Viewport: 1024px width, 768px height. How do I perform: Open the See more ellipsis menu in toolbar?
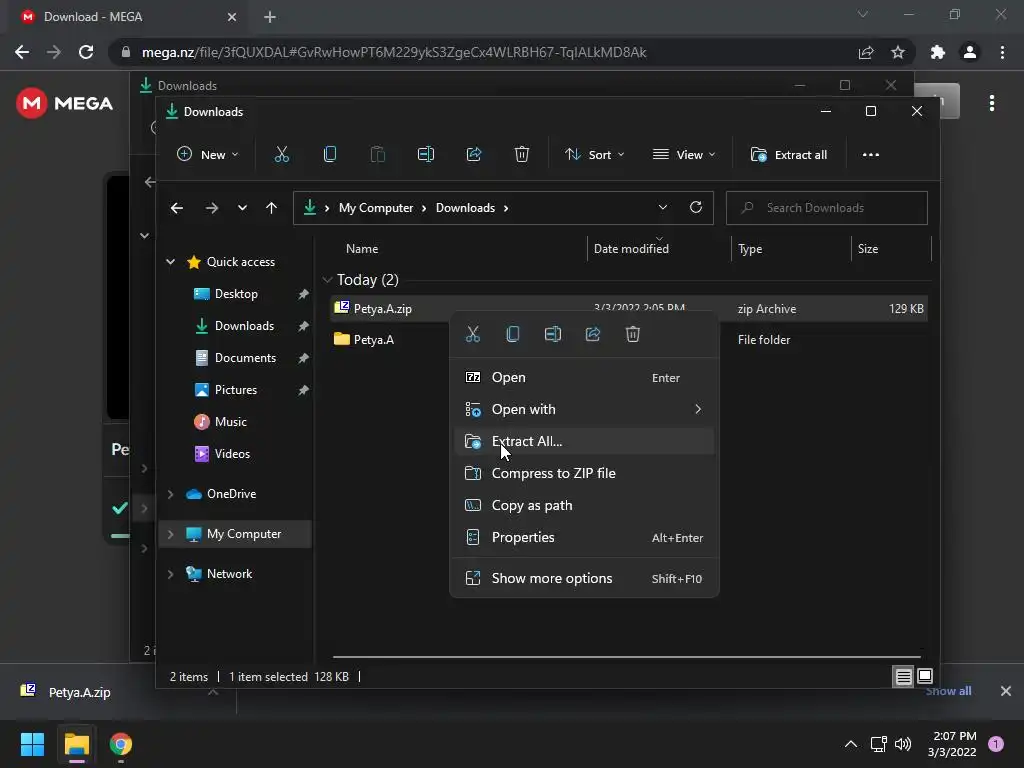coord(871,155)
